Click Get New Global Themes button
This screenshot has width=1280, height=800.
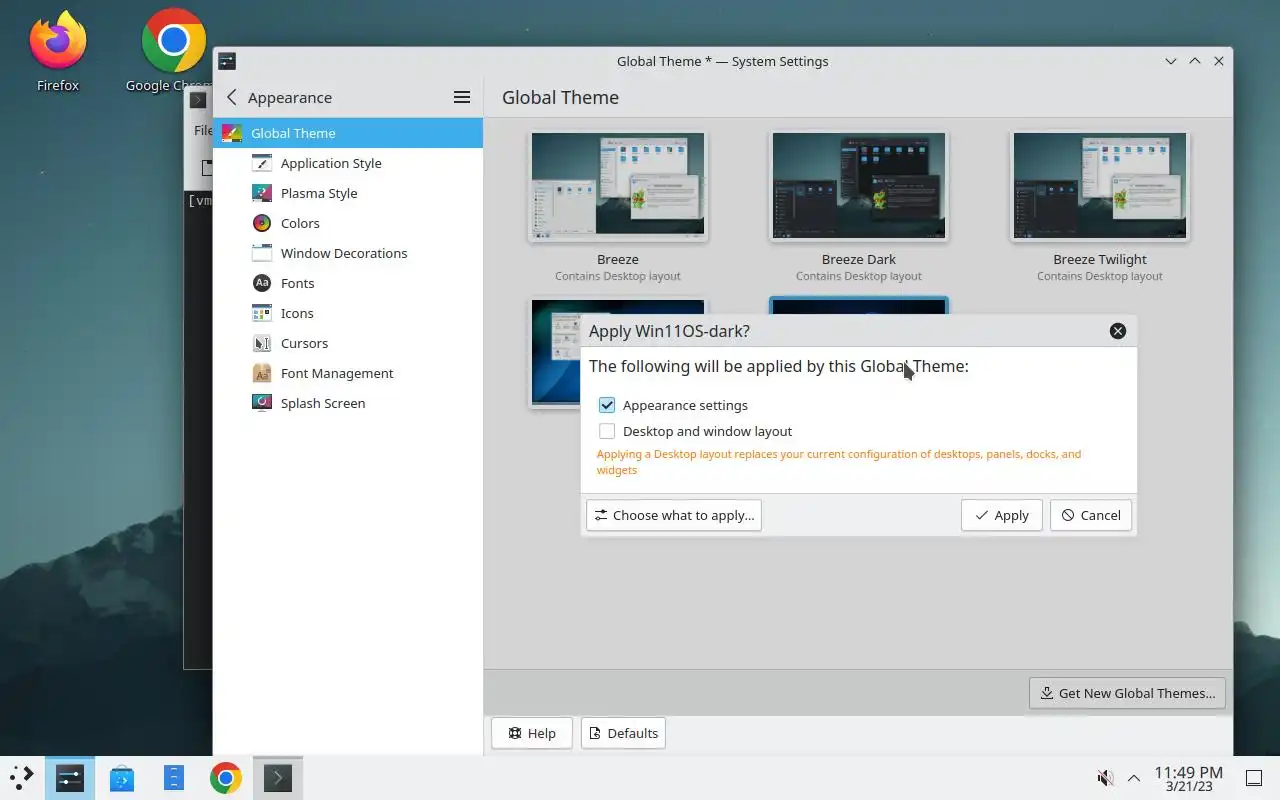click(1127, 693)
